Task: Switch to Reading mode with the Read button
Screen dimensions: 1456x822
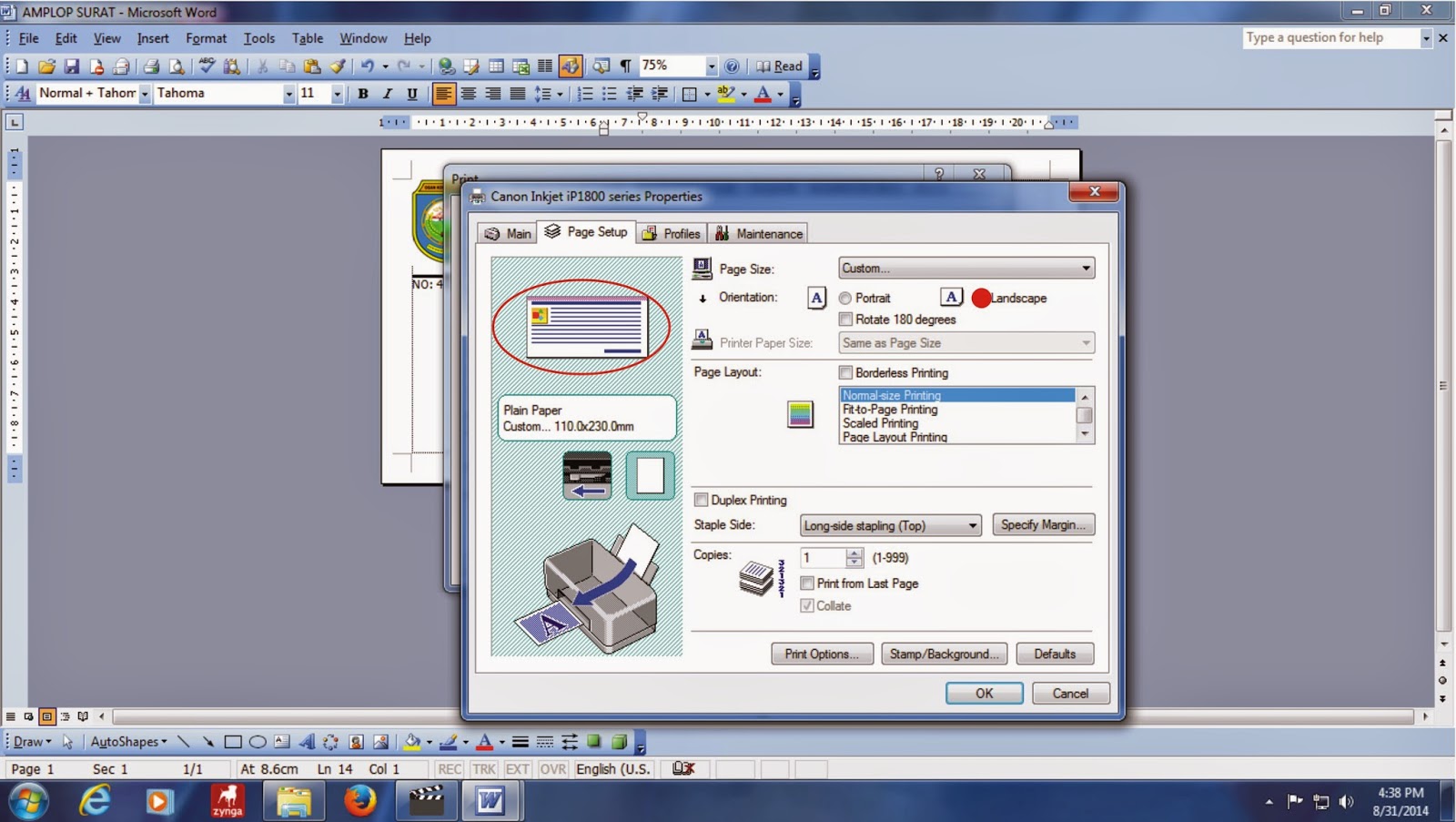Action: click(x=779, y=66)
